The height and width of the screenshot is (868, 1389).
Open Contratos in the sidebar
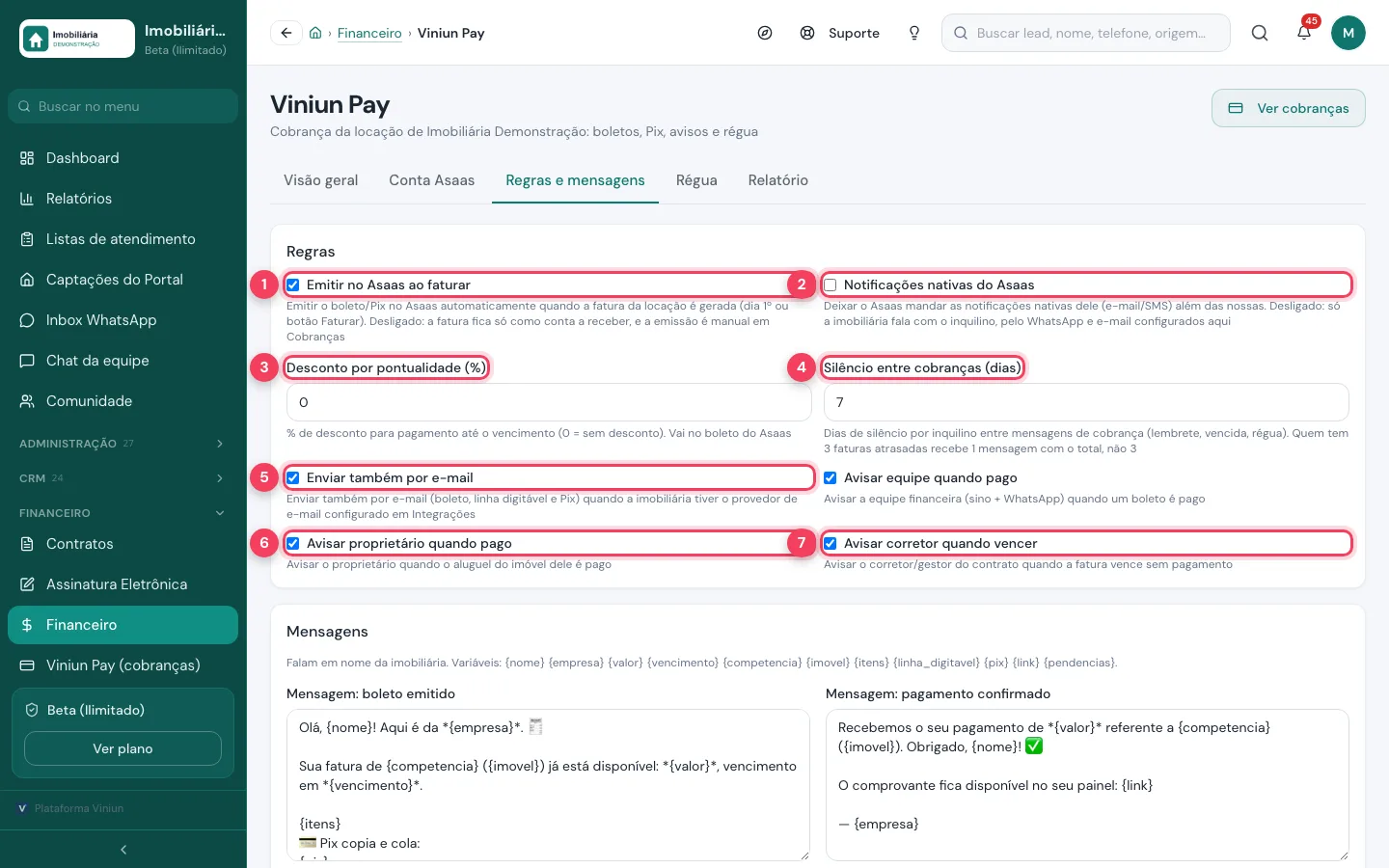tap(123, 544)
